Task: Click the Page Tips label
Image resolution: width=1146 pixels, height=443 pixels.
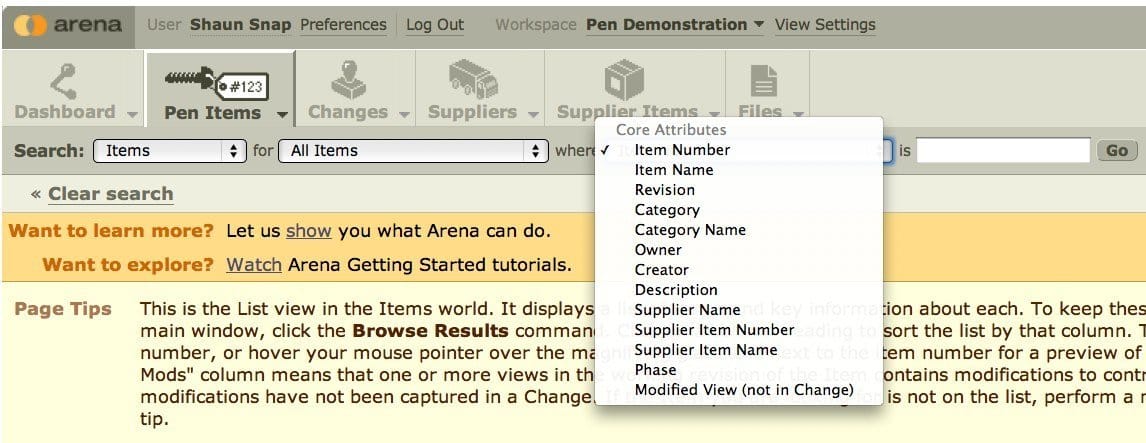Action: [63, 309]
